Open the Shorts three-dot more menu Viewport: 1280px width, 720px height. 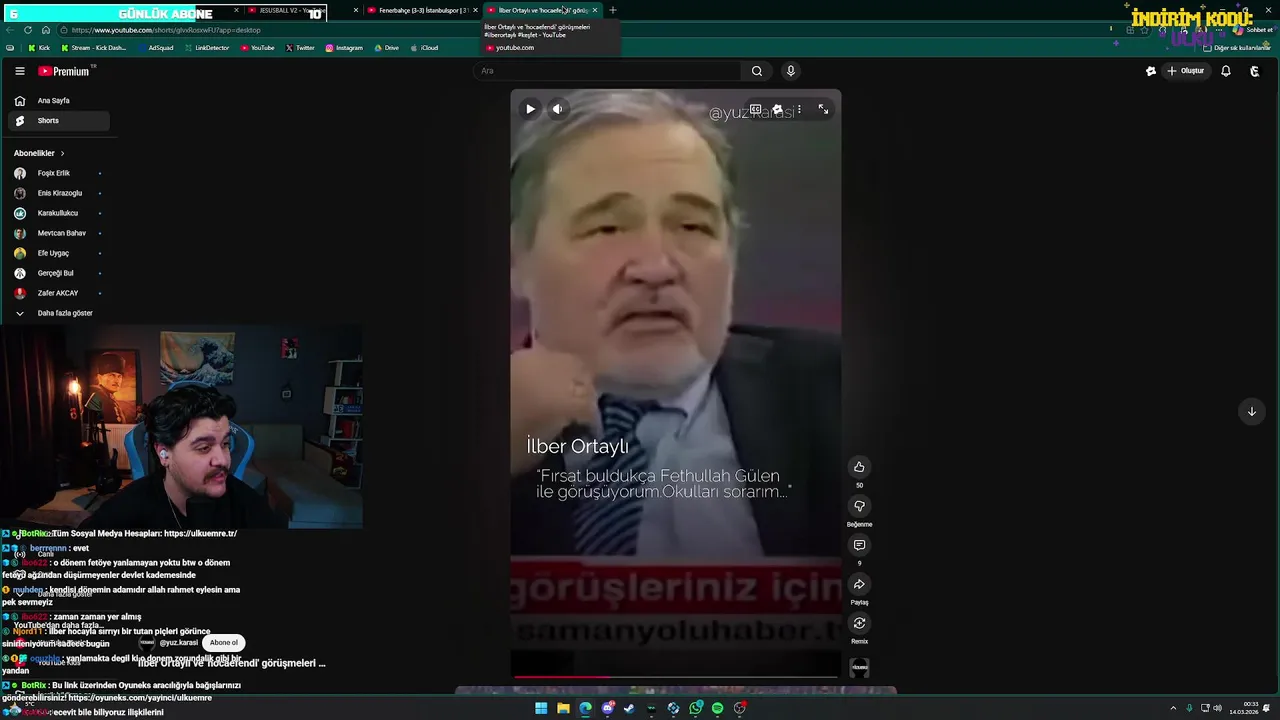coord(799,109)
